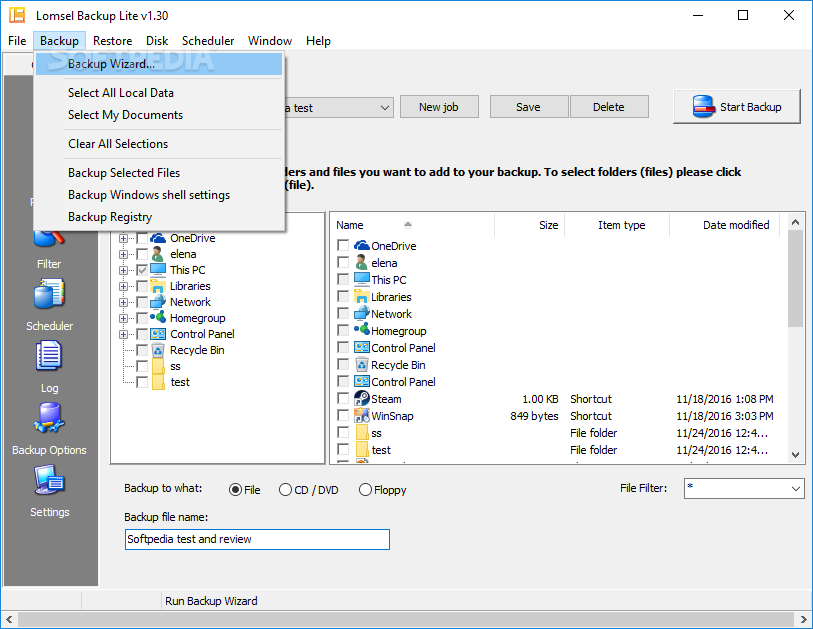
Task: Click the Lomsel Backup app icon in title bar
Action: coord(17,15)
